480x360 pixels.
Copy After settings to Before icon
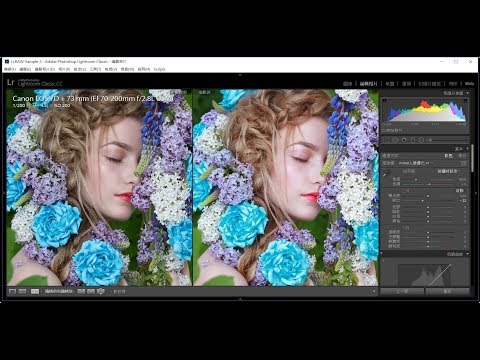pyautogui.click(x=91, y=291)
